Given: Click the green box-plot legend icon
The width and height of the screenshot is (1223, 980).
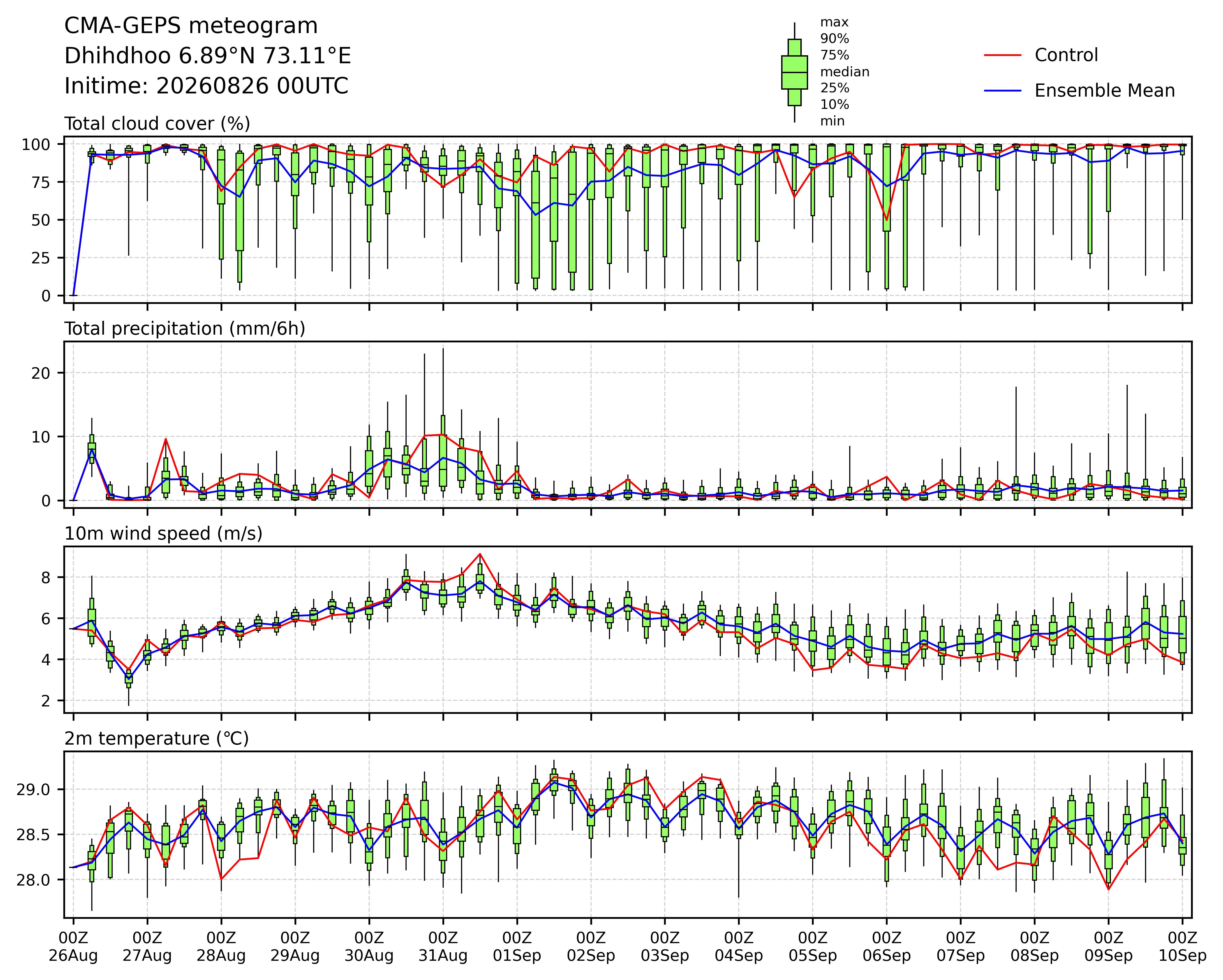Looking at the screenshot, I should pyautogui.click(x=794, y=73).
